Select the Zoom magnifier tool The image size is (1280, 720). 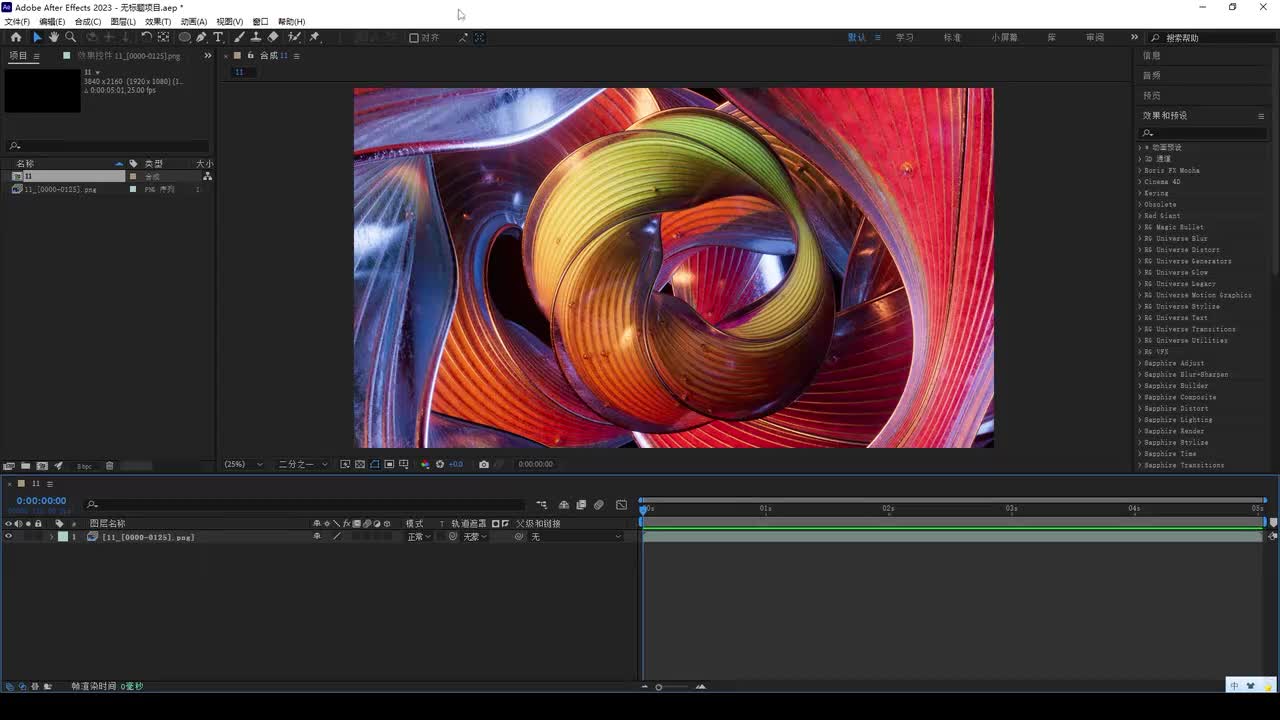[70, 37]
